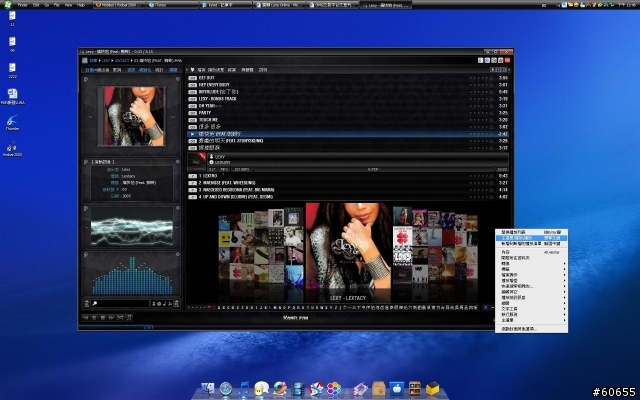This screenshot has width=640, height=400.
Task: Open the colorful flower icon in dock
Action: pyautogui.click(x=333, y=389)
